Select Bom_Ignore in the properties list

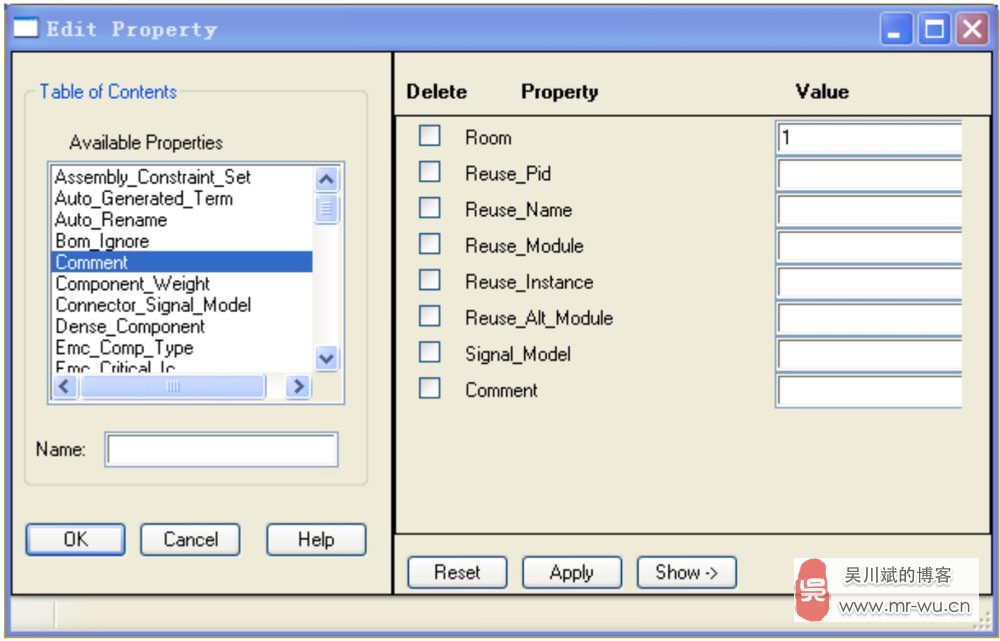pyautogui.click(x=181, y=241)
